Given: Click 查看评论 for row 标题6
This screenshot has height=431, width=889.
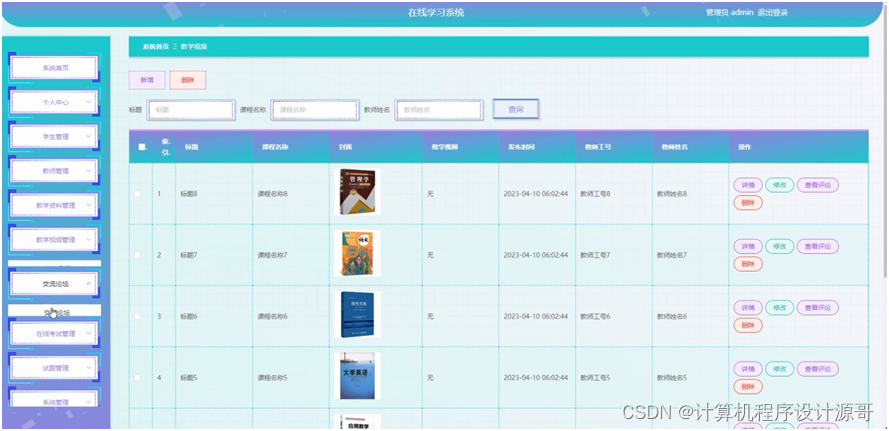Looking at the screenshot, I should point(818,307).
